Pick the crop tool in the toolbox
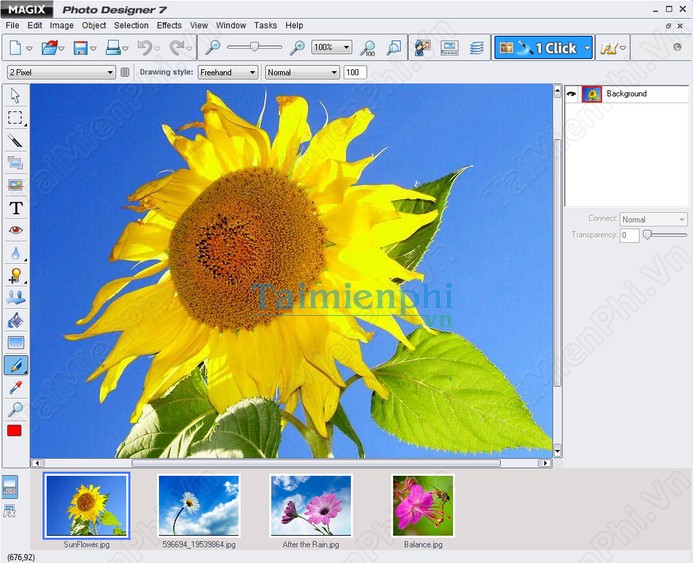This screenshot has height=563, width=693. click(15, 163)
